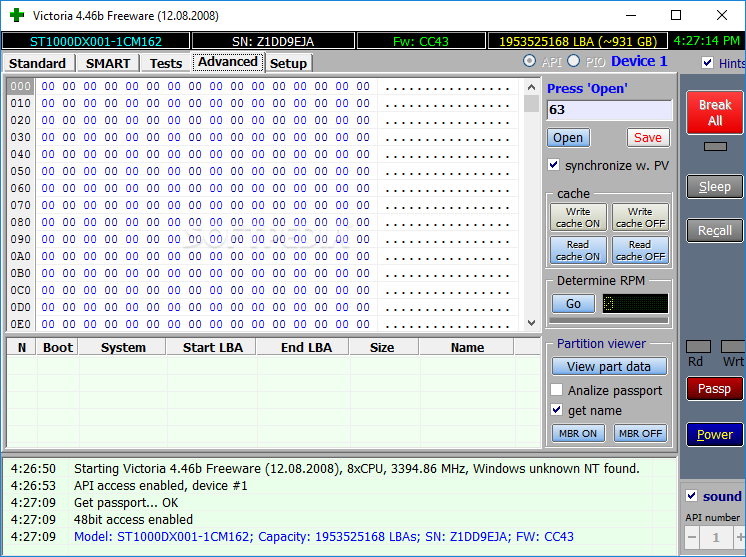The width and height of the screenshot is (746, 557).
Task: Uncheck the get name checkbox
Action: (557, 410)
